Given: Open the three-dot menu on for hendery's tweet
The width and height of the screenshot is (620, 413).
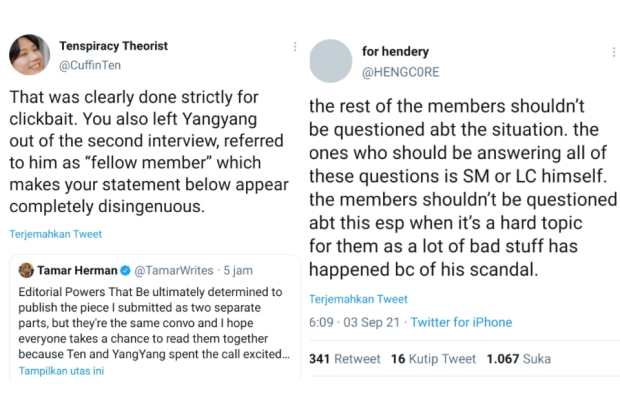Looking at the screenshot, I should pyautogui.click(x=612, y=51).
